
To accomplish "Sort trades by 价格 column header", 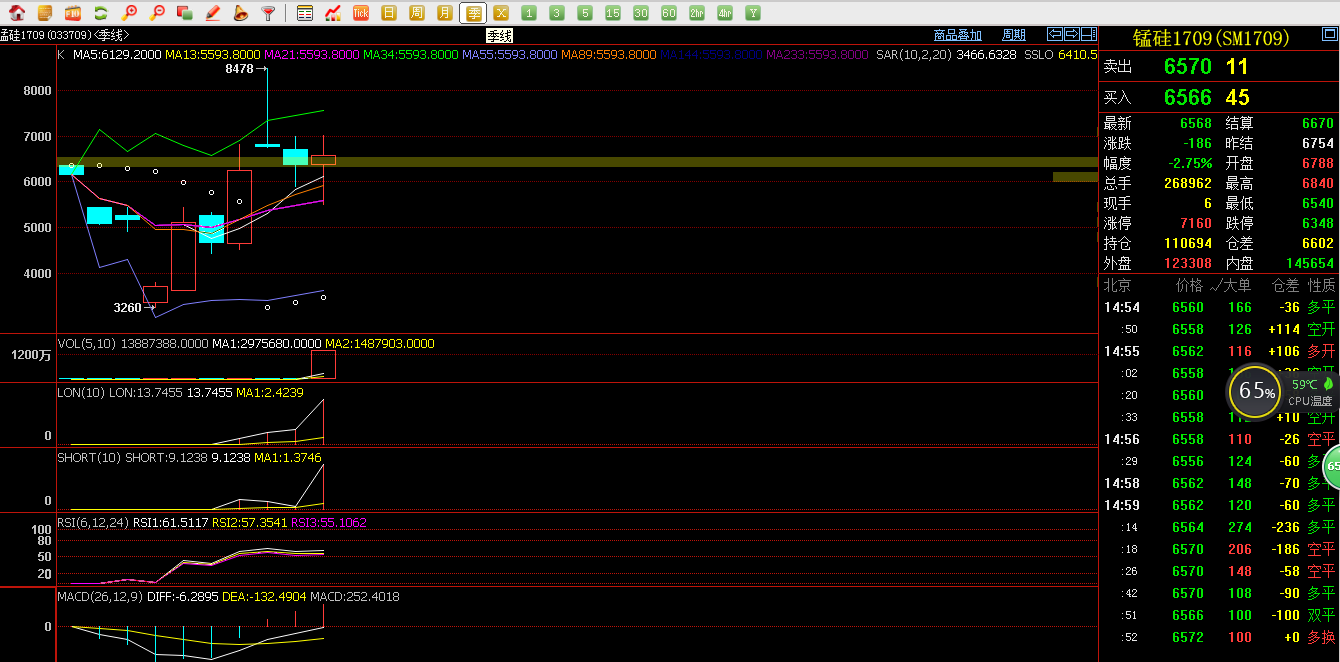I will point(1190,286).
